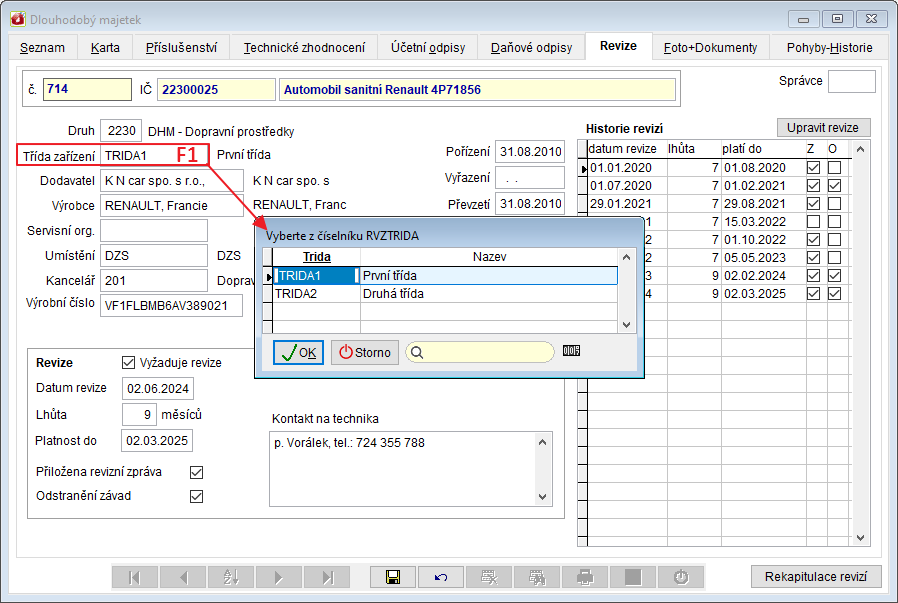Click the search magnifier icon in dialog
Image resolution: width=898 pixels, height=603 pixels.
pos(417,353)
